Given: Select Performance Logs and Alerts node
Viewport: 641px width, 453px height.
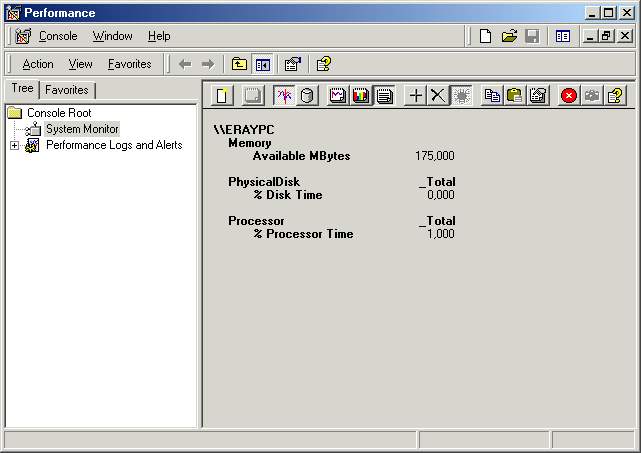Looking at the screenshot, I should coord(114,145).
